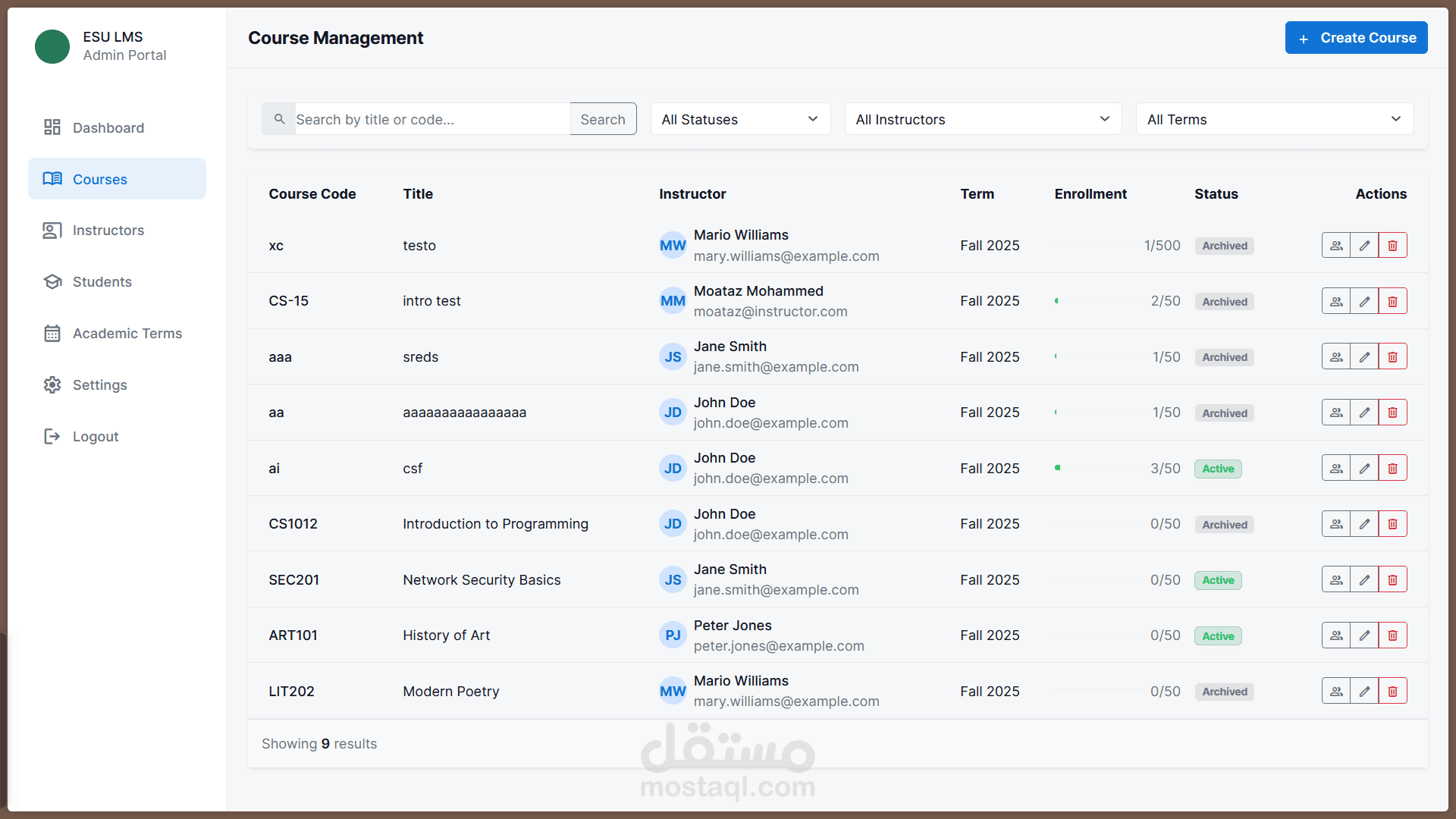Click edit pencil for CS-15 course
This screenshot has width=1456, height=819.
pos(1364,301)
